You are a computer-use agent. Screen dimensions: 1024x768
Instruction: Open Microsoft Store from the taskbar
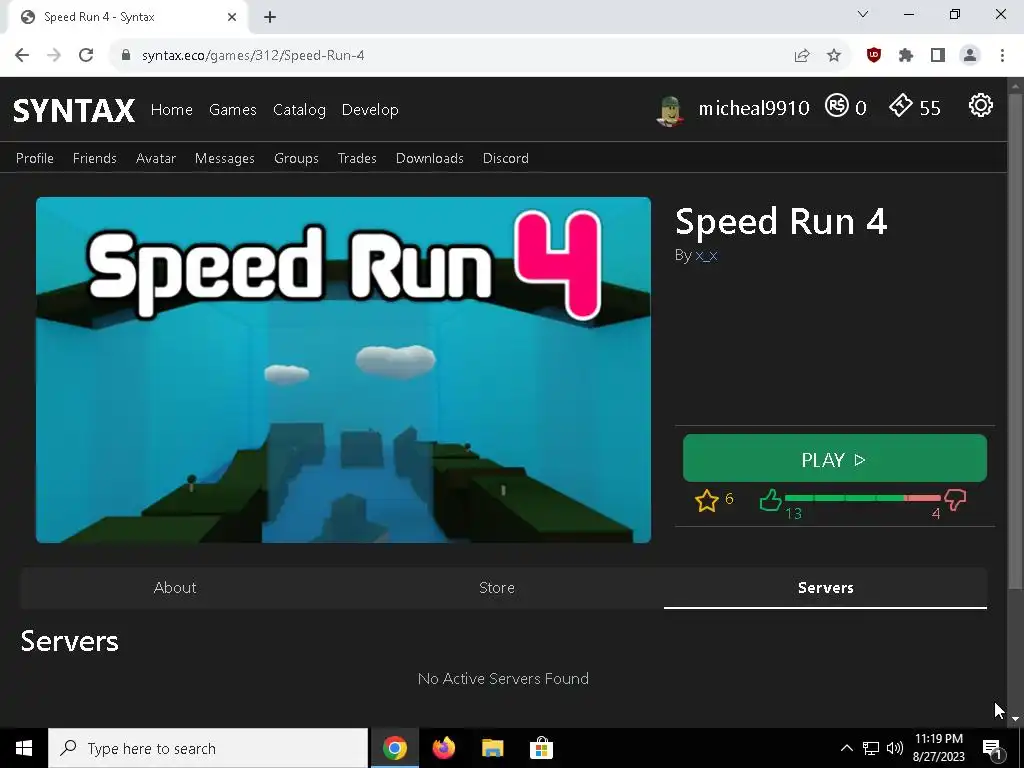[x=541, y=748]
